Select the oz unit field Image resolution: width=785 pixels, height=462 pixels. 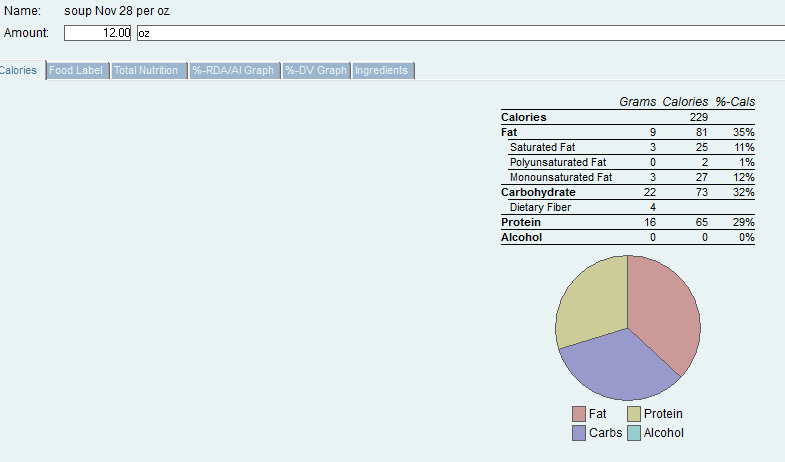coord(460,33)
